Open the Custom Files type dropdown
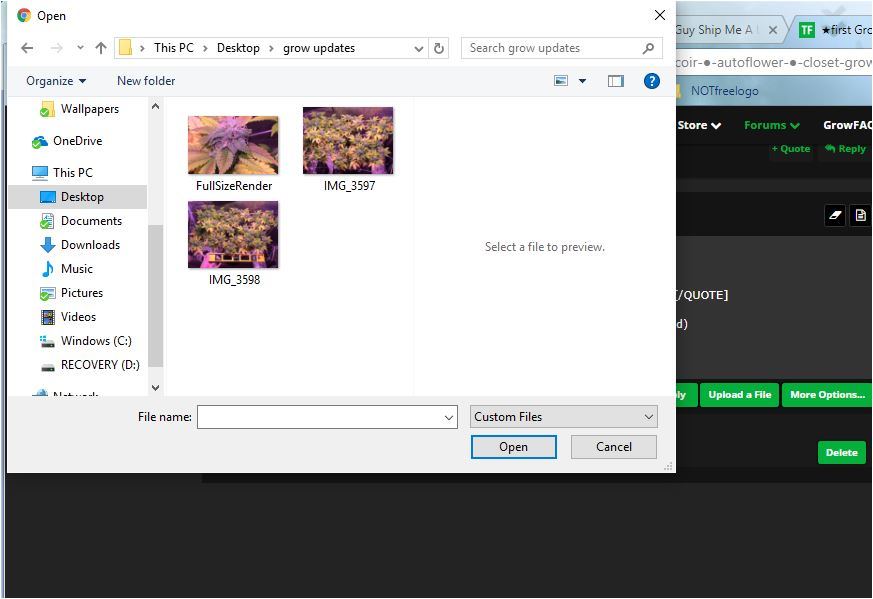This screenshot has height=599, width=873. 563,417
